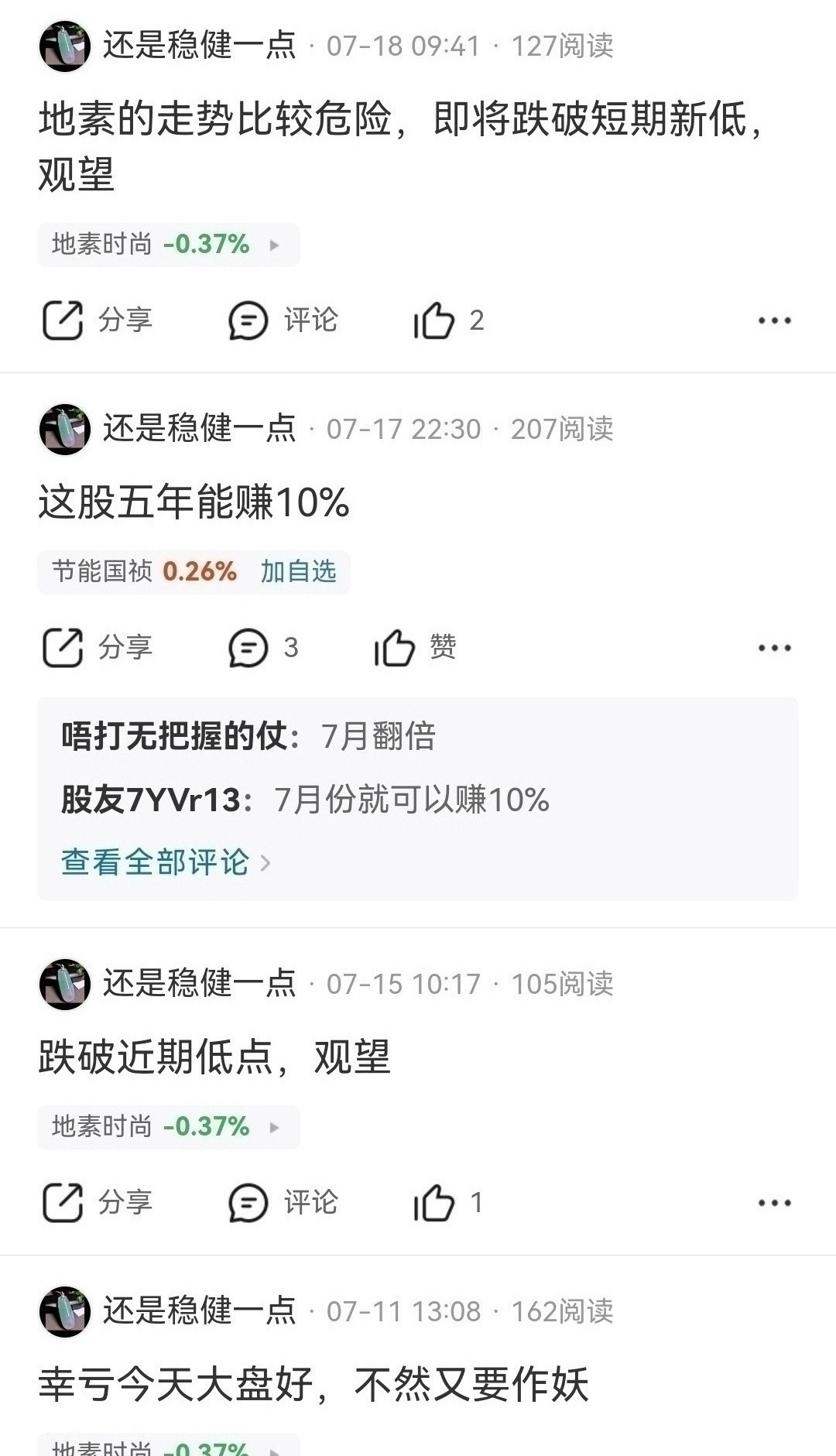The image size is (836, 1456).
Task: Open comments on 07-18 地素 post
Action: pos(283,320)
